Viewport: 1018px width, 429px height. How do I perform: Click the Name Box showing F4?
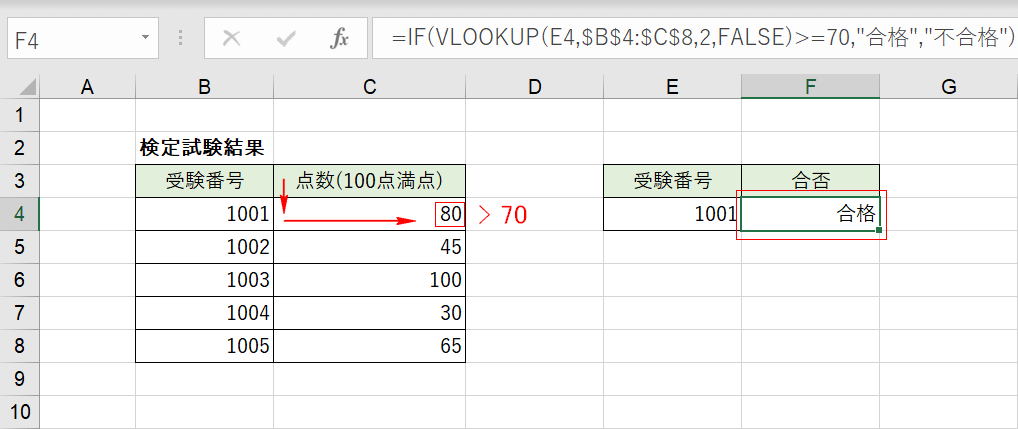[83, 39]
